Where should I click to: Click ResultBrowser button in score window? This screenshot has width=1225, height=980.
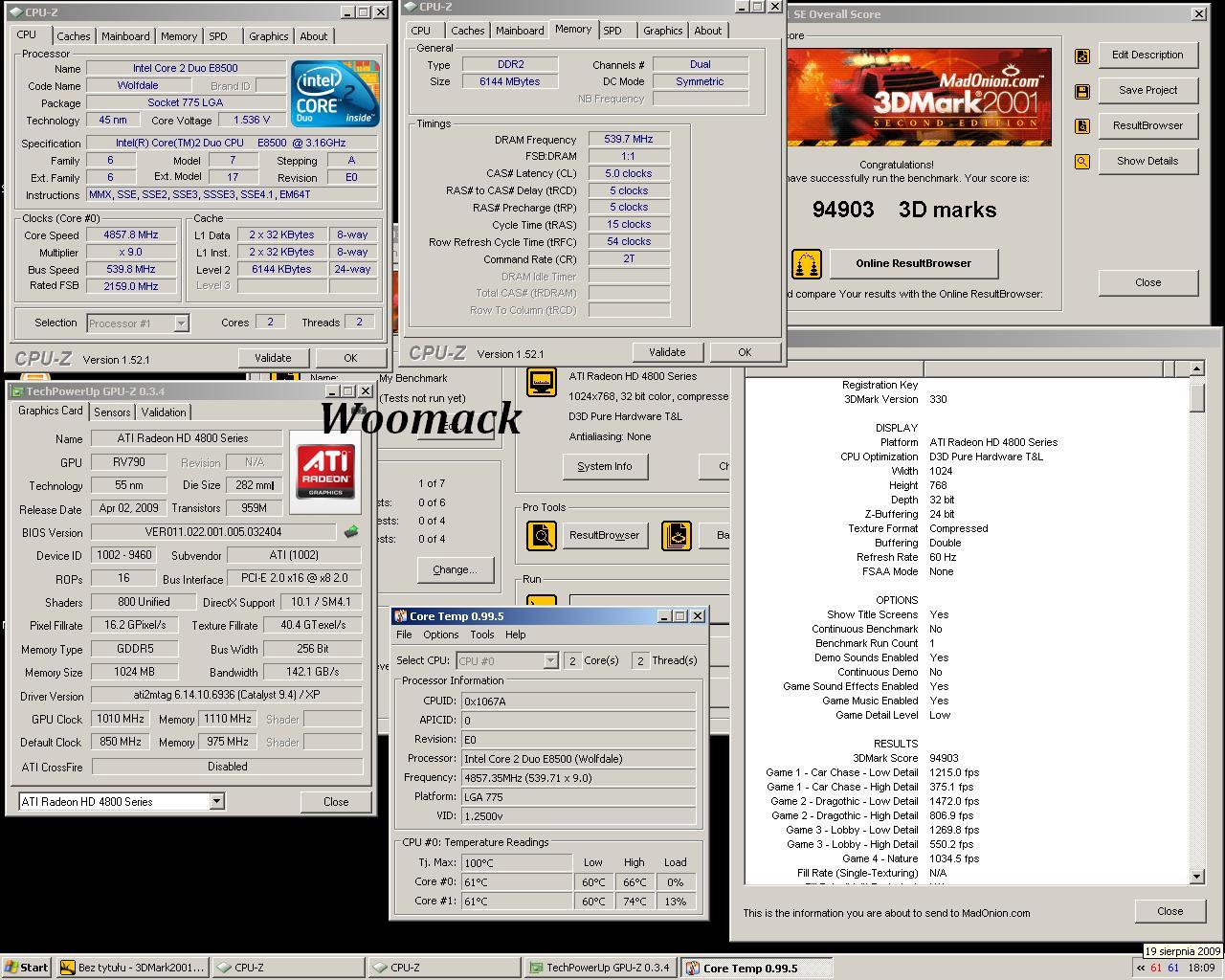point(1147,125)
